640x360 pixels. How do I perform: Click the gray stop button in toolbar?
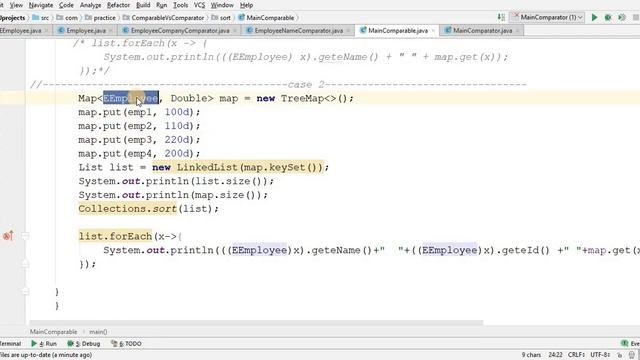pyautogui.click(x=636, y=18)
